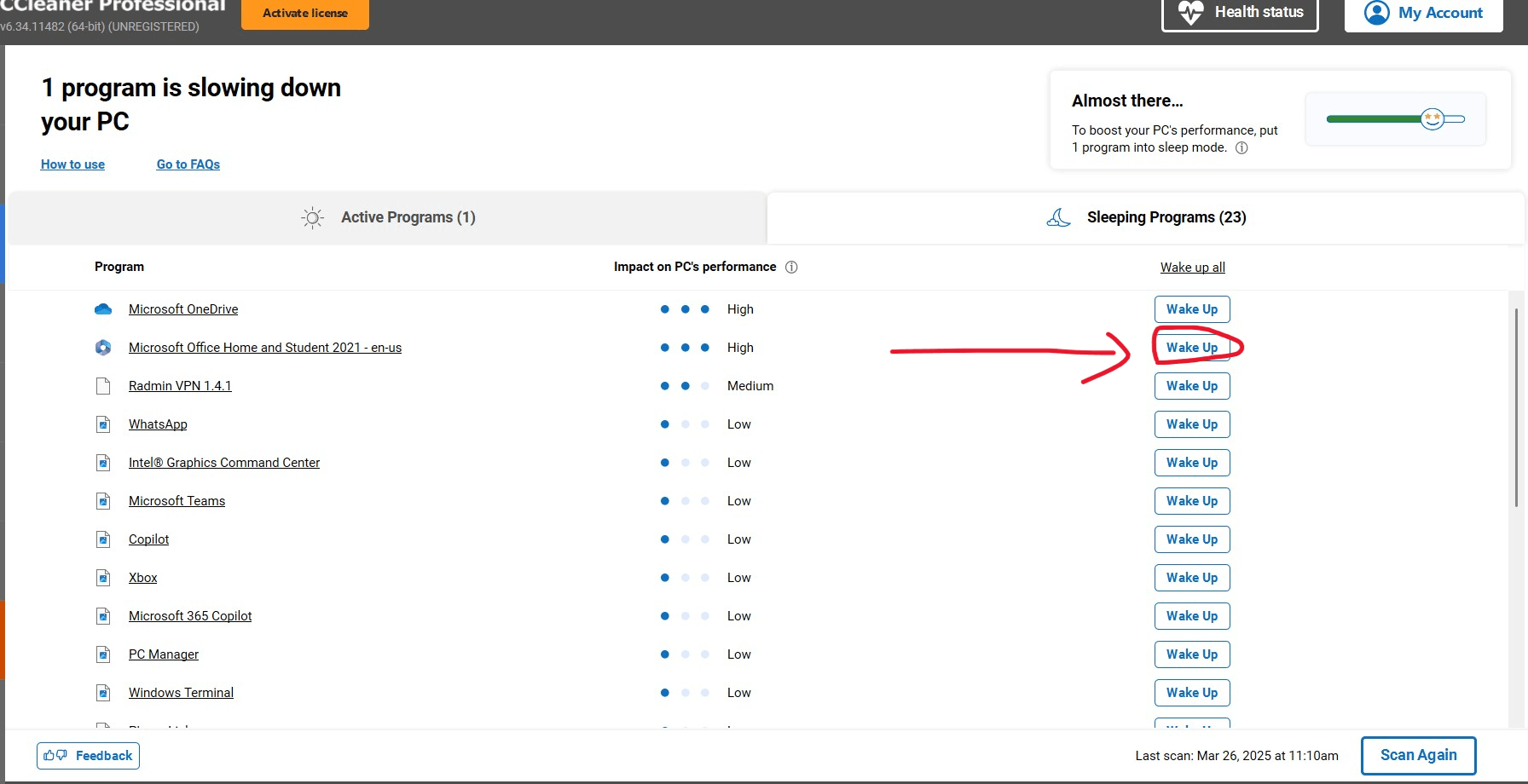Click the Radmin VPN file icon
The width and height of the screenshot is (1528, 784).
[103, 386]
